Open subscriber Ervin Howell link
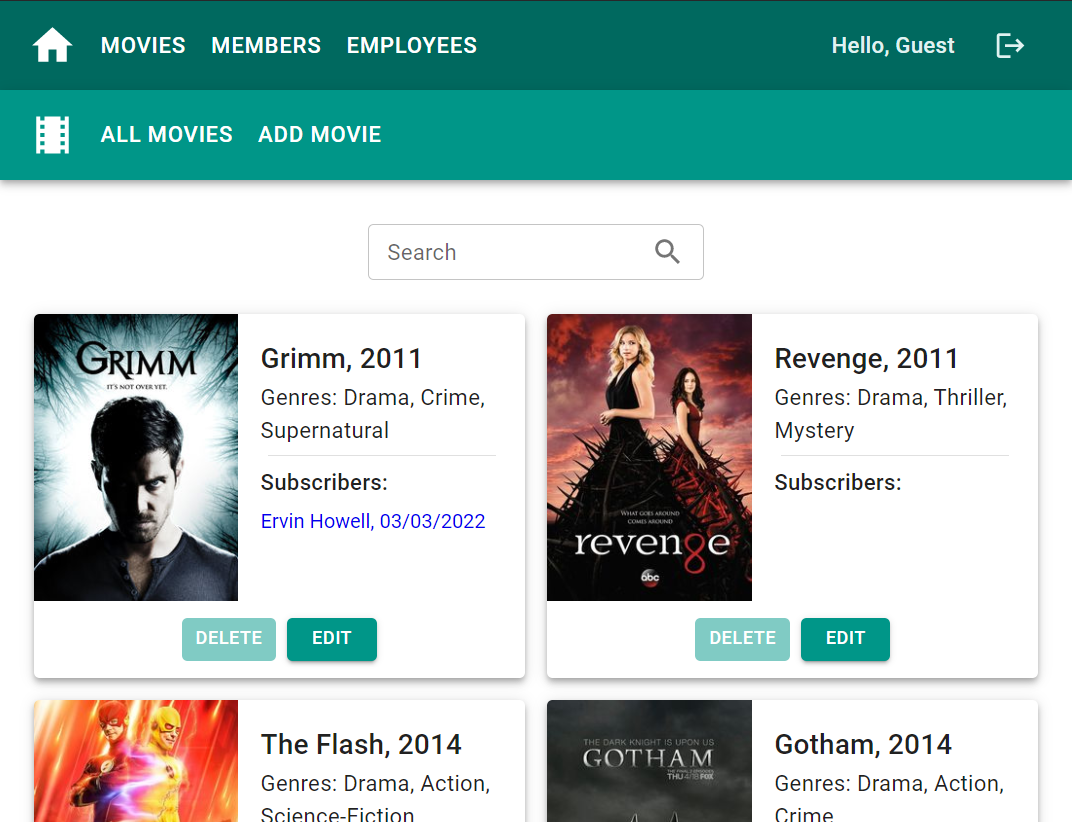This screenshot has width=1072, height=822. pos(373,521)
